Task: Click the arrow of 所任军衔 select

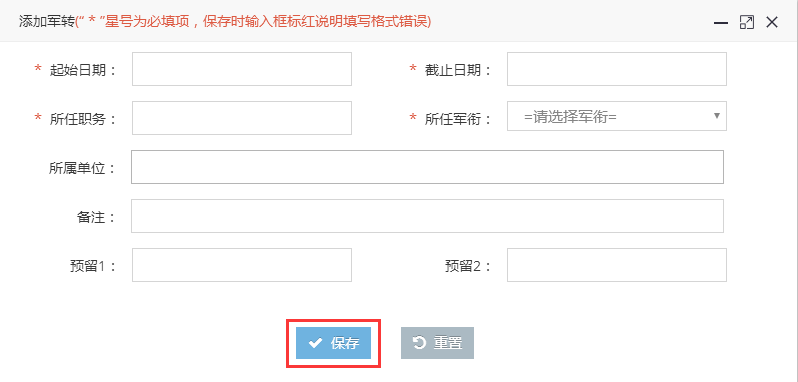Action: pos(717,116)
